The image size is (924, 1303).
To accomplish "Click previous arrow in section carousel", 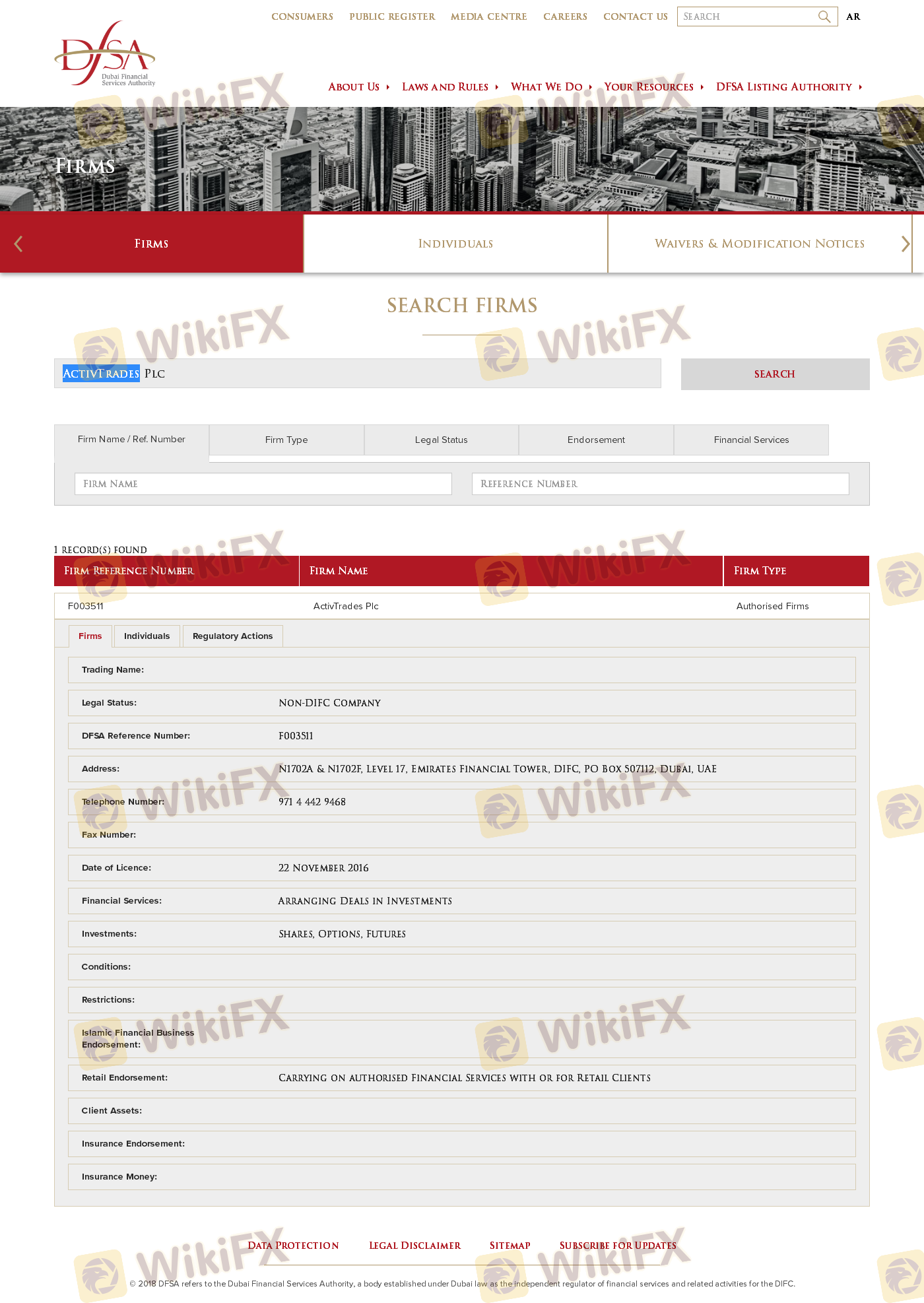I will [18, 244].
